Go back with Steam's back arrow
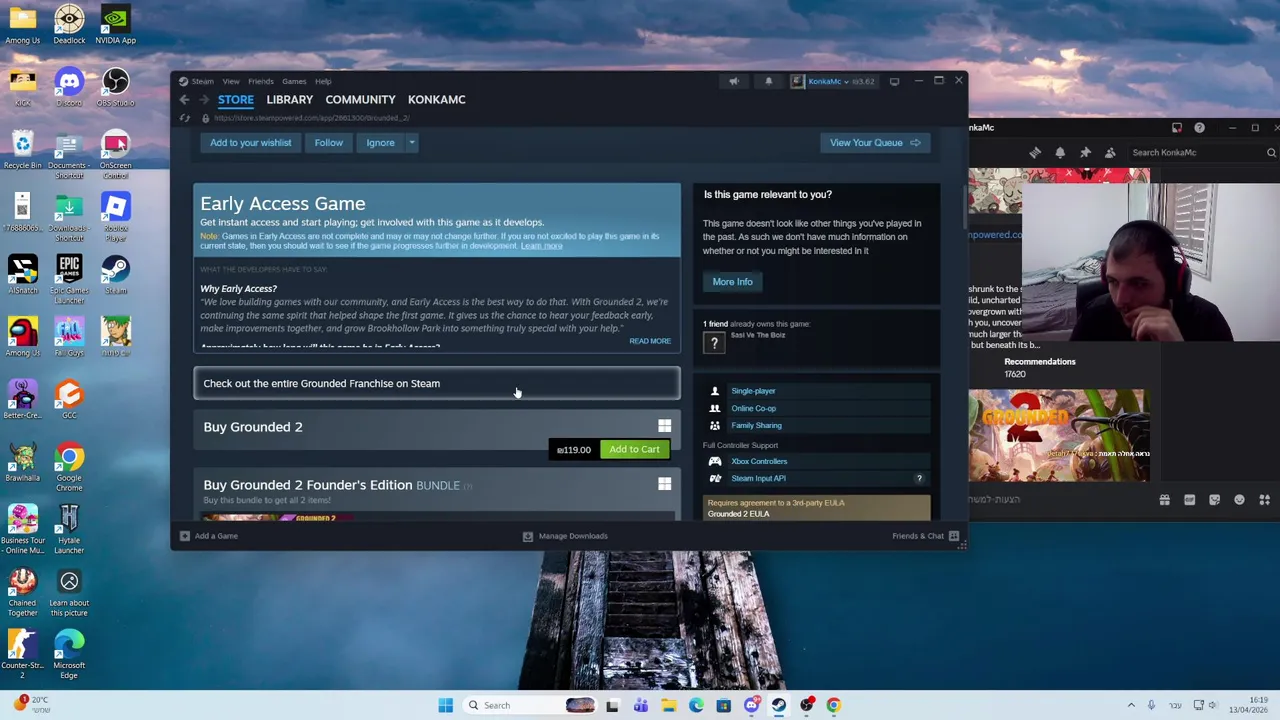 (x=184, y=99)
